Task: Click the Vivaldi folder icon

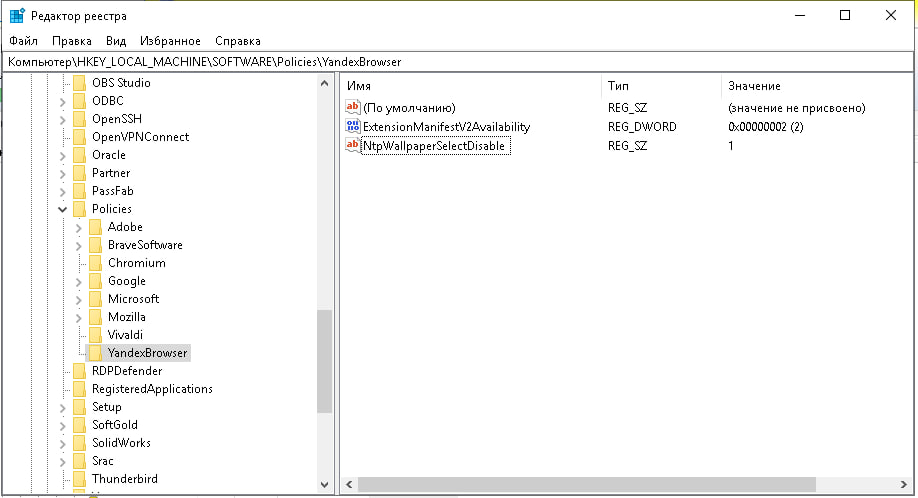Action: point(95,335)
